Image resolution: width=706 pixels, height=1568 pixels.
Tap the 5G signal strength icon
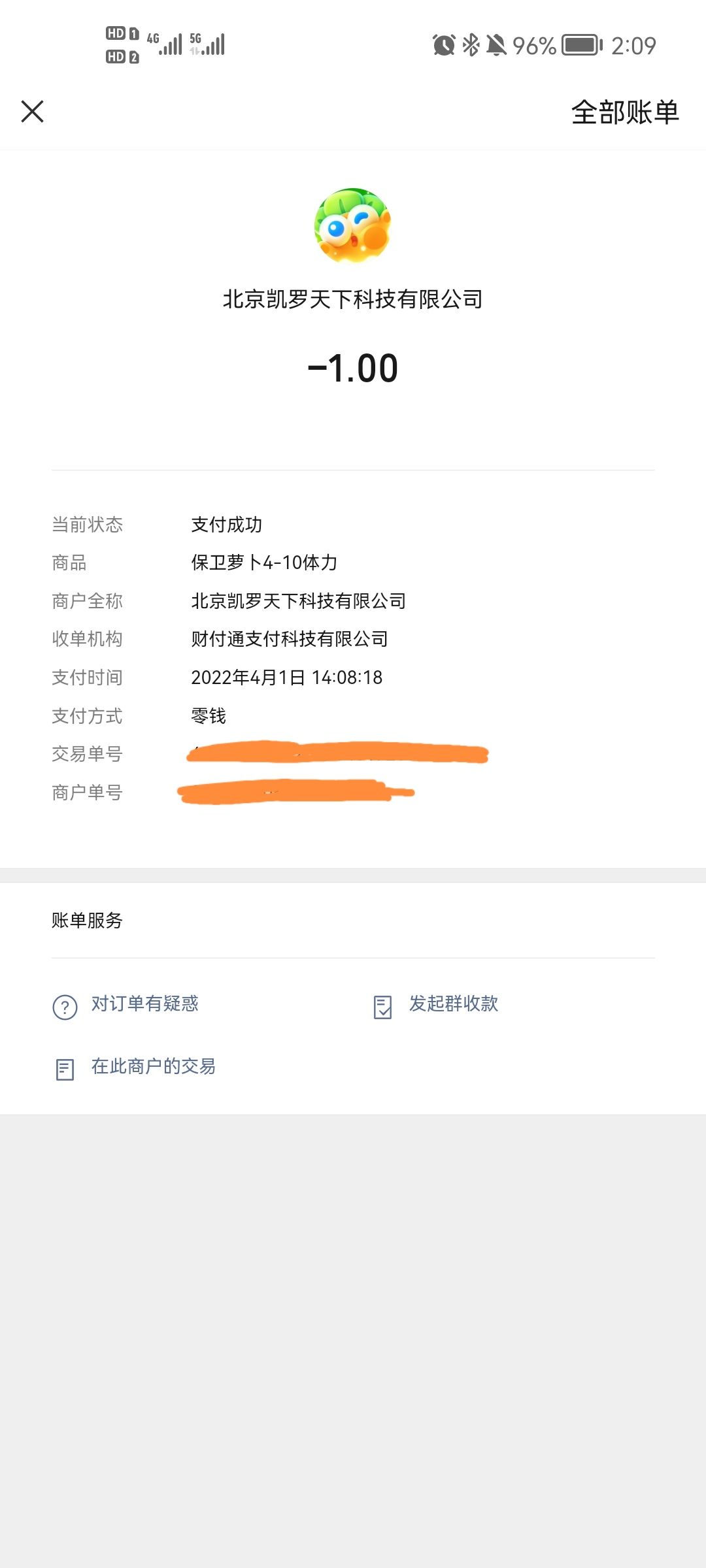pyautogui.click(x=207, y=44)
